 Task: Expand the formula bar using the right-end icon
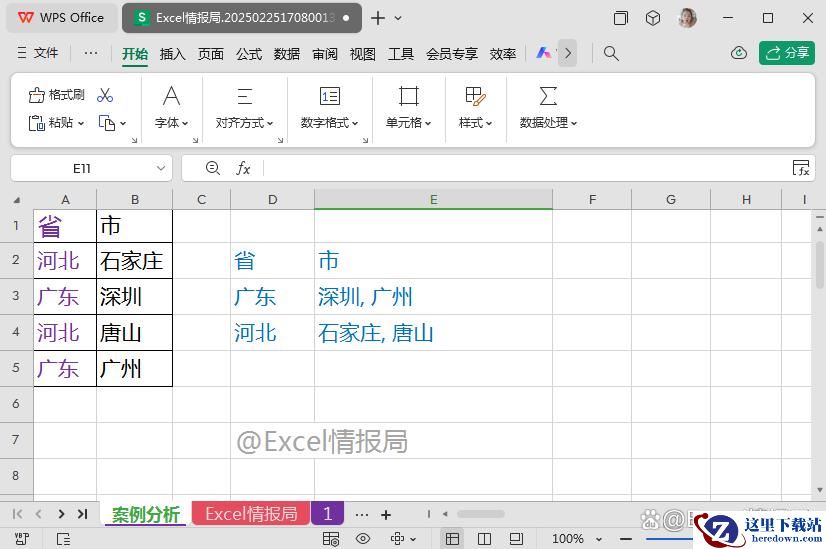(801, 168)
